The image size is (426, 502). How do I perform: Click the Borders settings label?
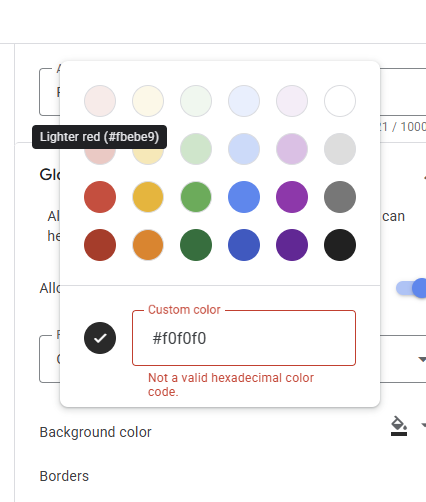[x=64, y=476]
